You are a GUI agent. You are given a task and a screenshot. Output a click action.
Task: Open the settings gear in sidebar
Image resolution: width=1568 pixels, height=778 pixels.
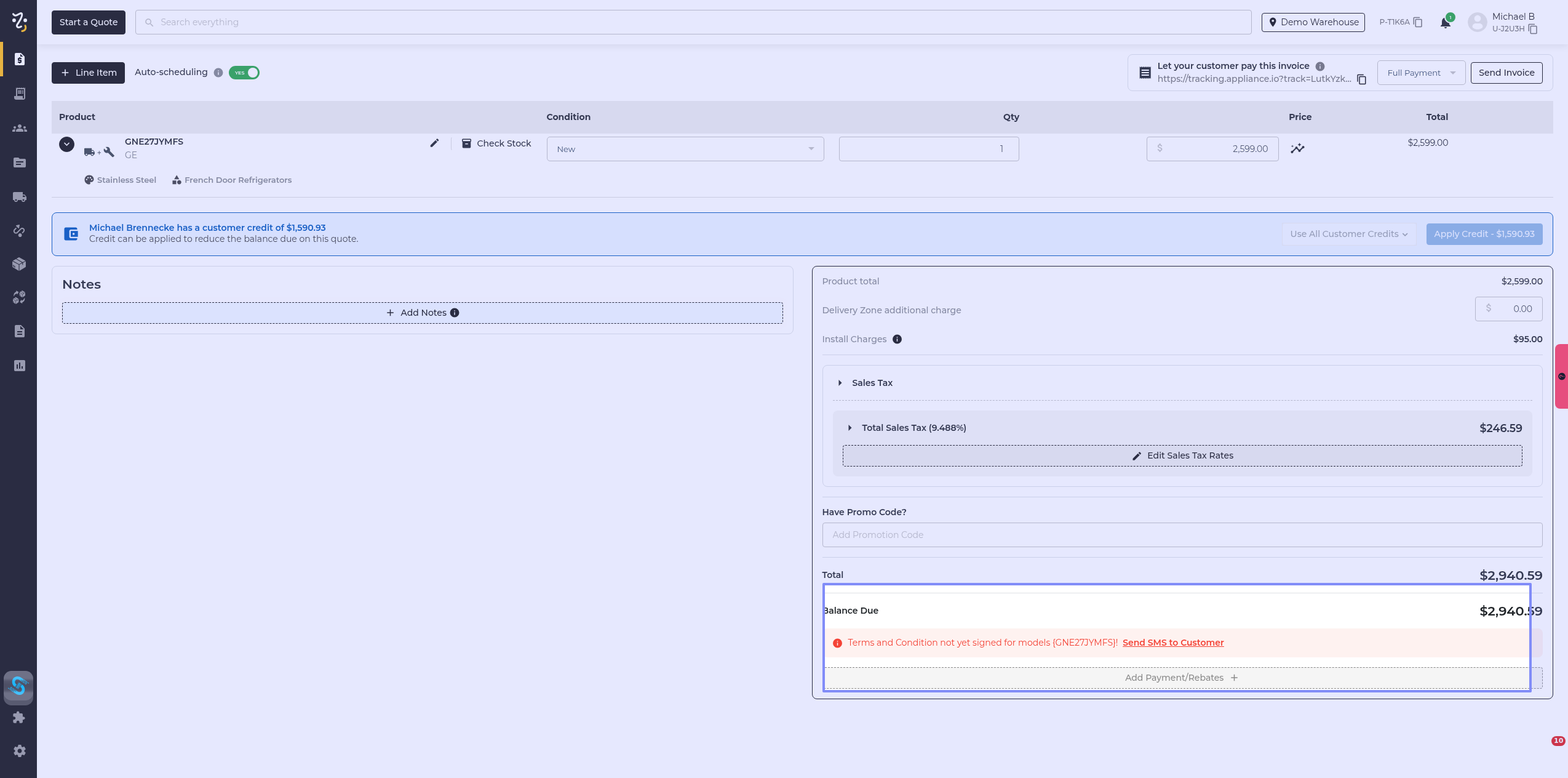click(19, 751)
